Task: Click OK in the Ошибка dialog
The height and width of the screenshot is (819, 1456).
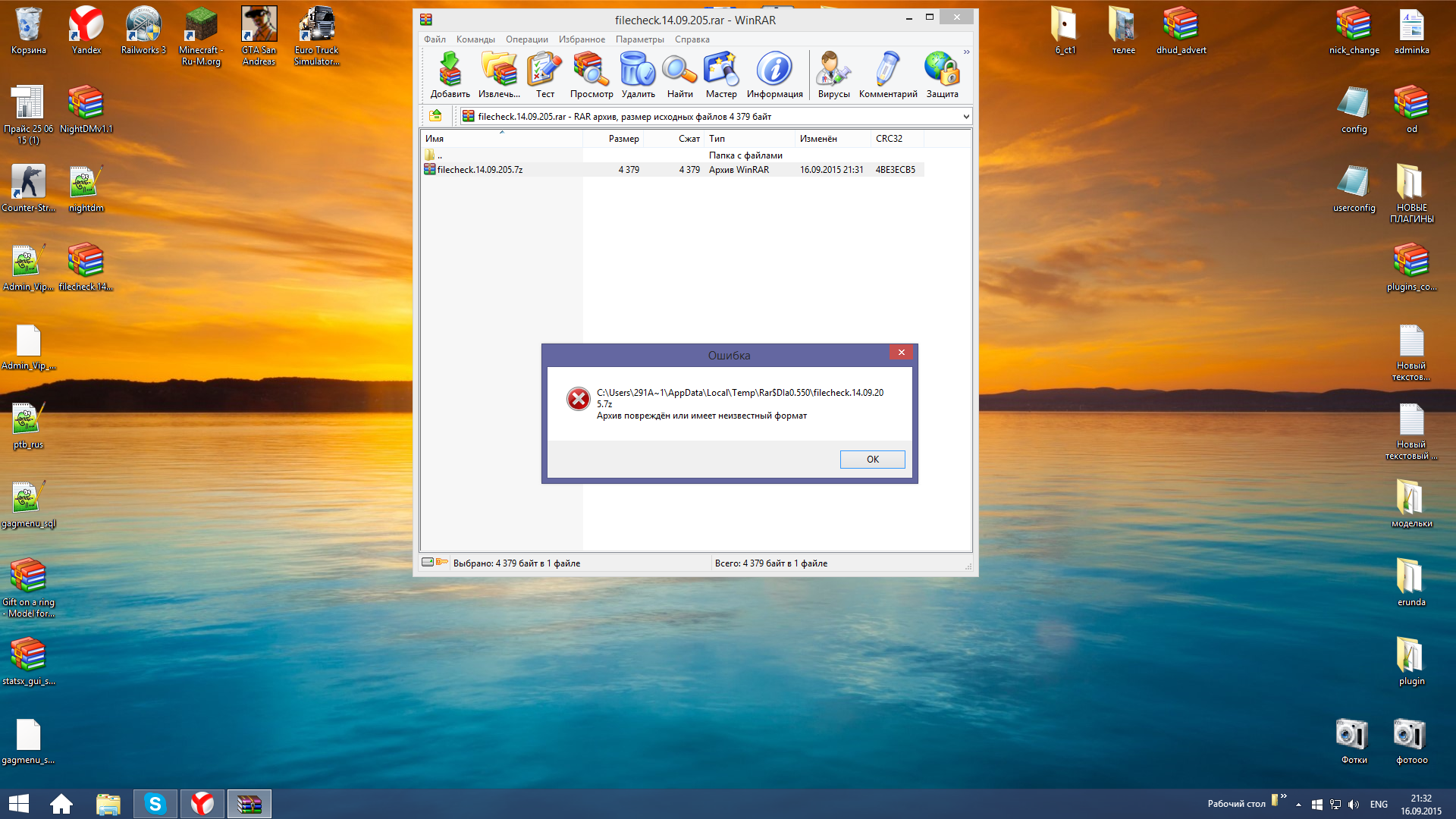Action: coord(872,460)
